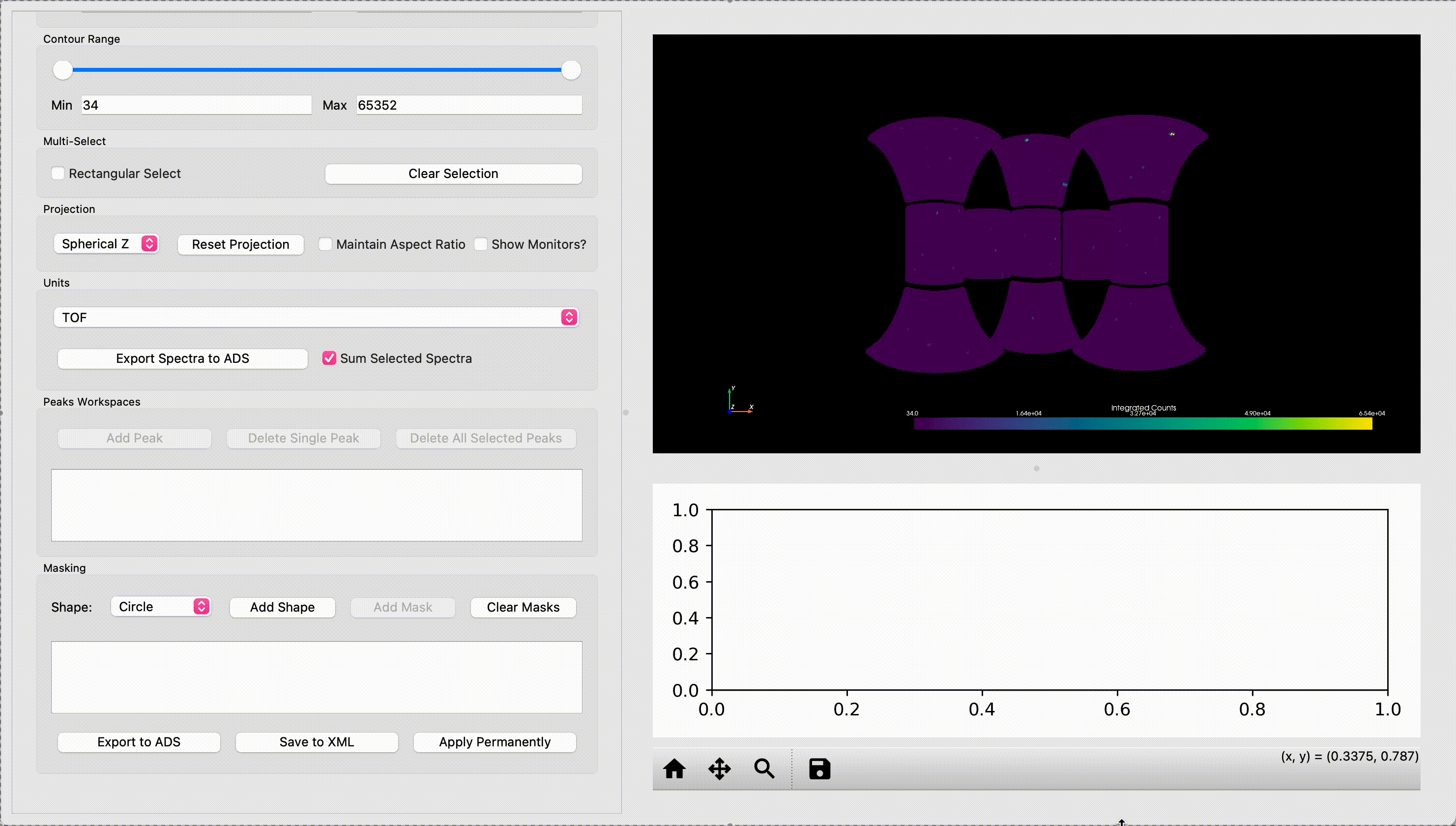Click the Home reset view icon
The height and width of the screenshot is (826, 1456).
tap(674, 768)
